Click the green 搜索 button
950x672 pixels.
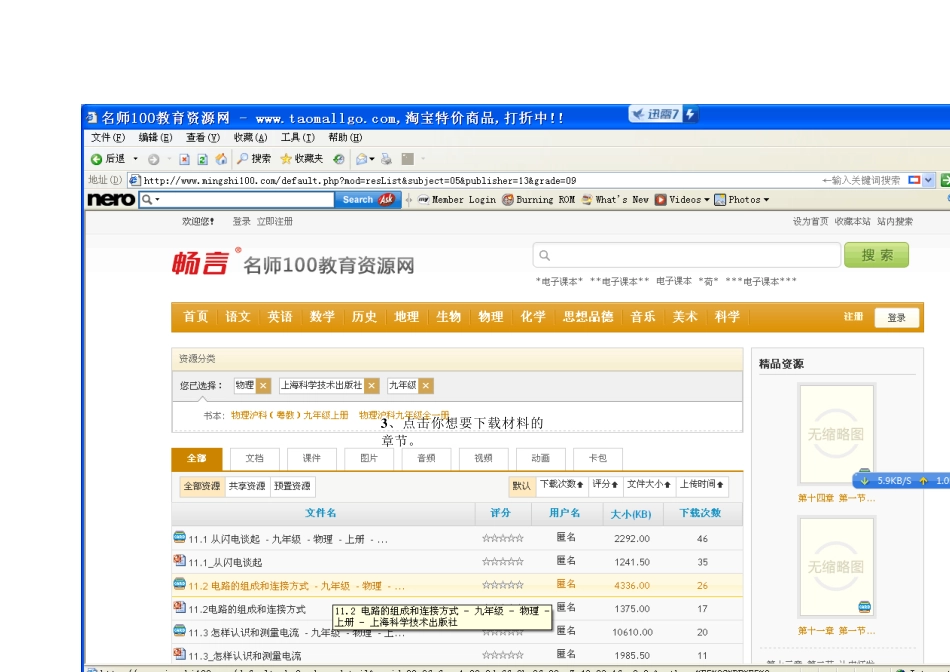click(877, 255)
